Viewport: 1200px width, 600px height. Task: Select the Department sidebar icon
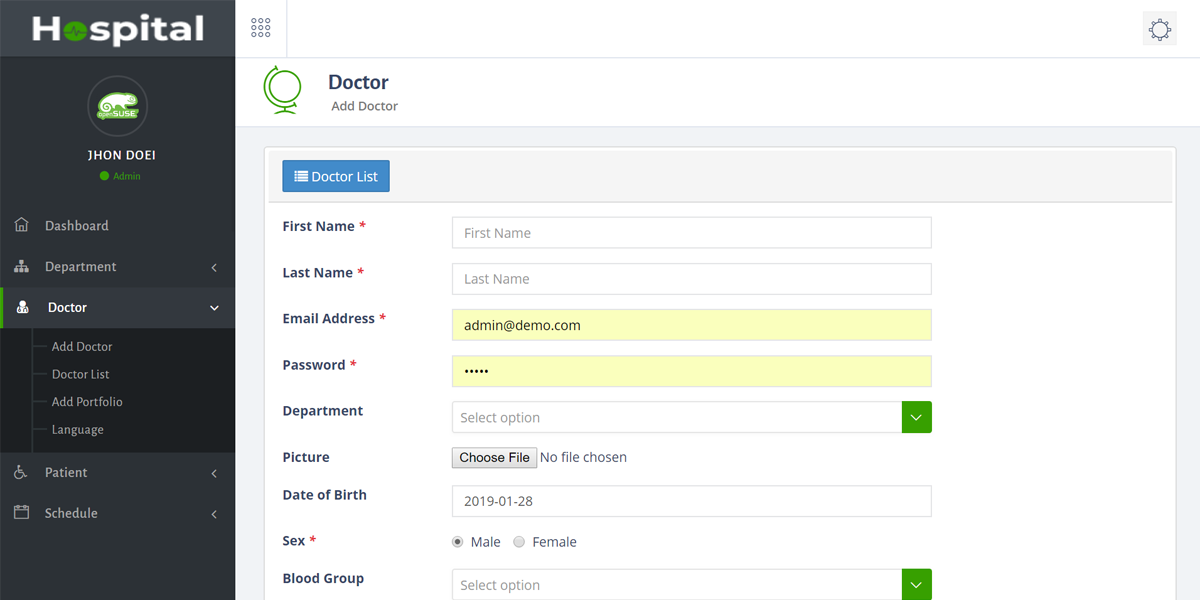click(22, 266)
